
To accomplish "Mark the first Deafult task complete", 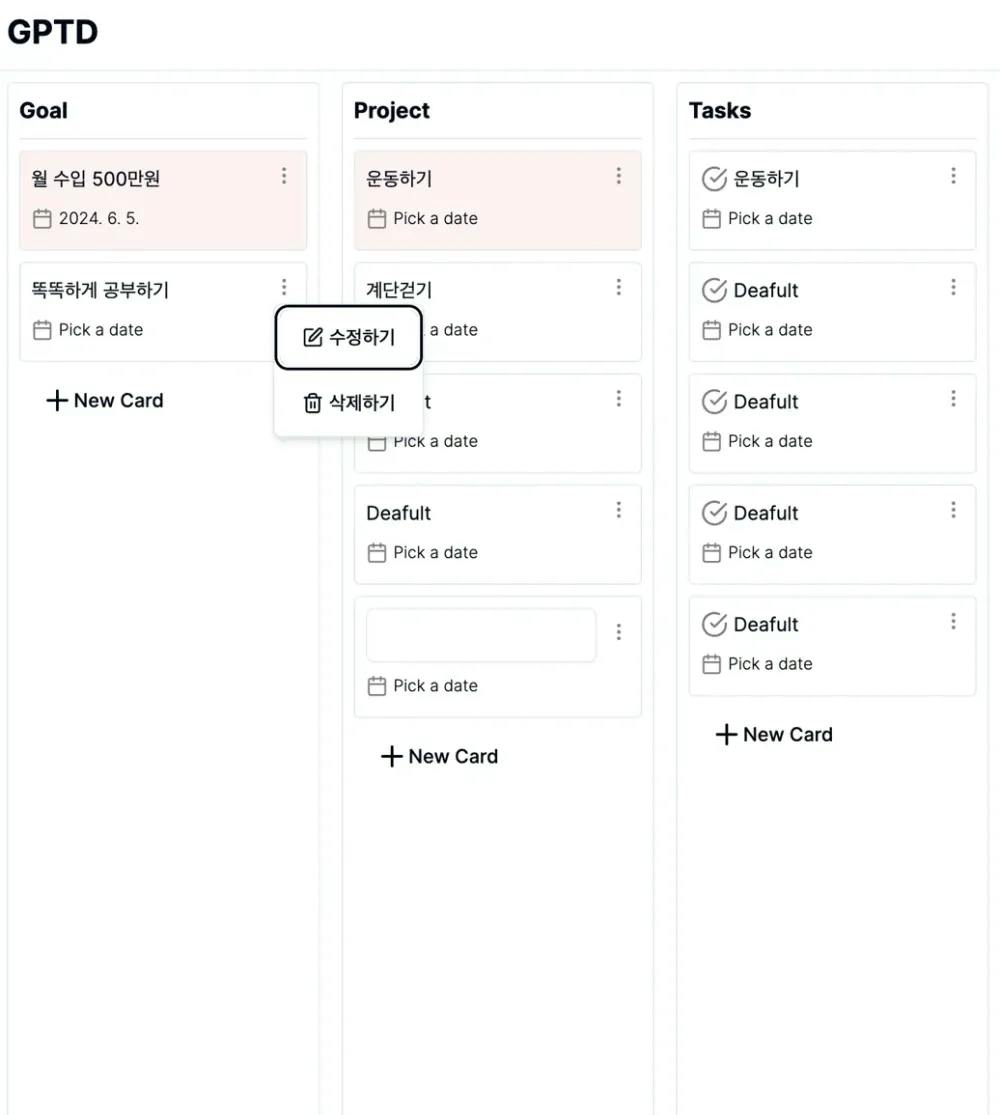I will (x=714, y=291).
